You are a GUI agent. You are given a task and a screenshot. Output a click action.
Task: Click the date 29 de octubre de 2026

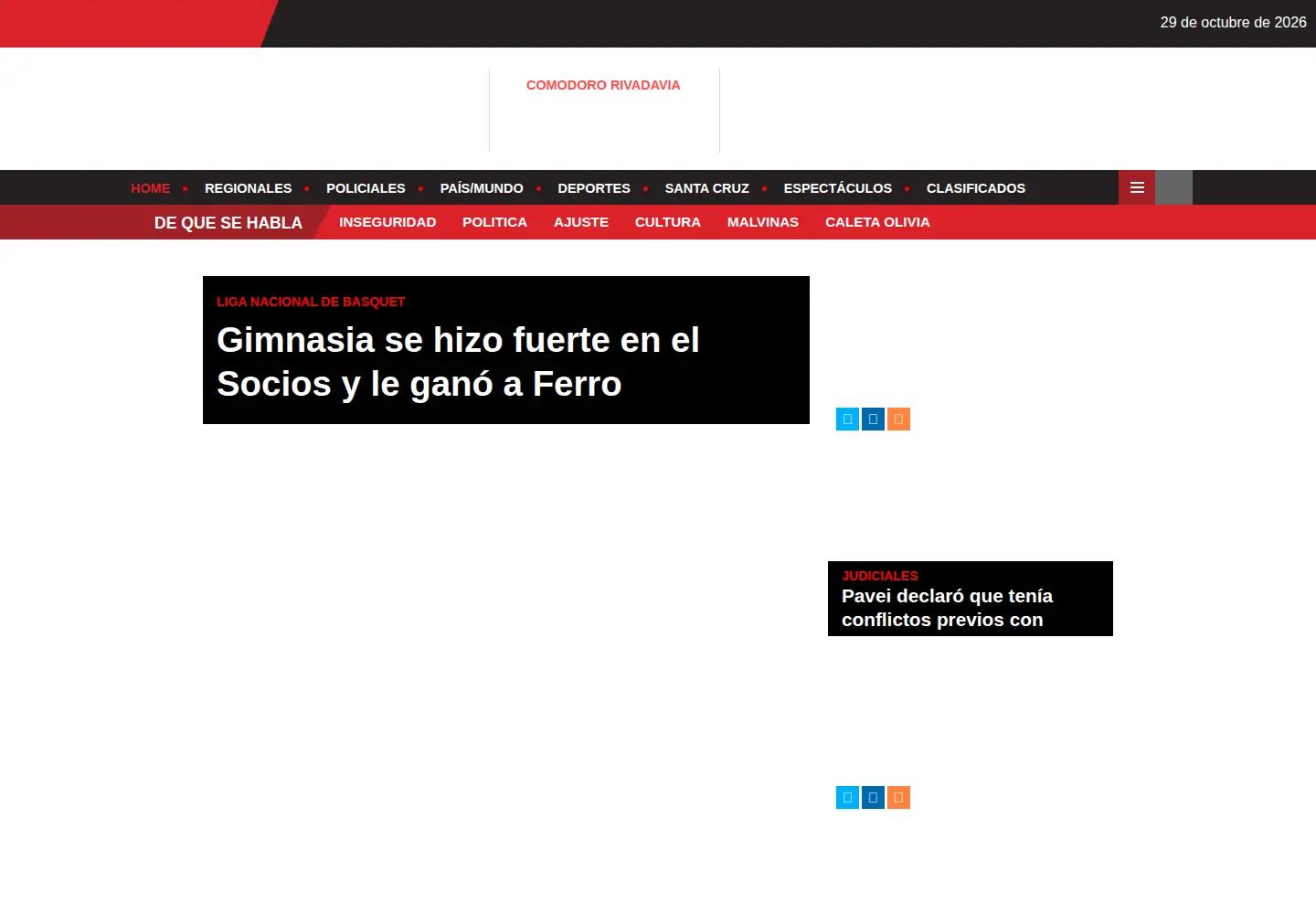(1234, 22)
